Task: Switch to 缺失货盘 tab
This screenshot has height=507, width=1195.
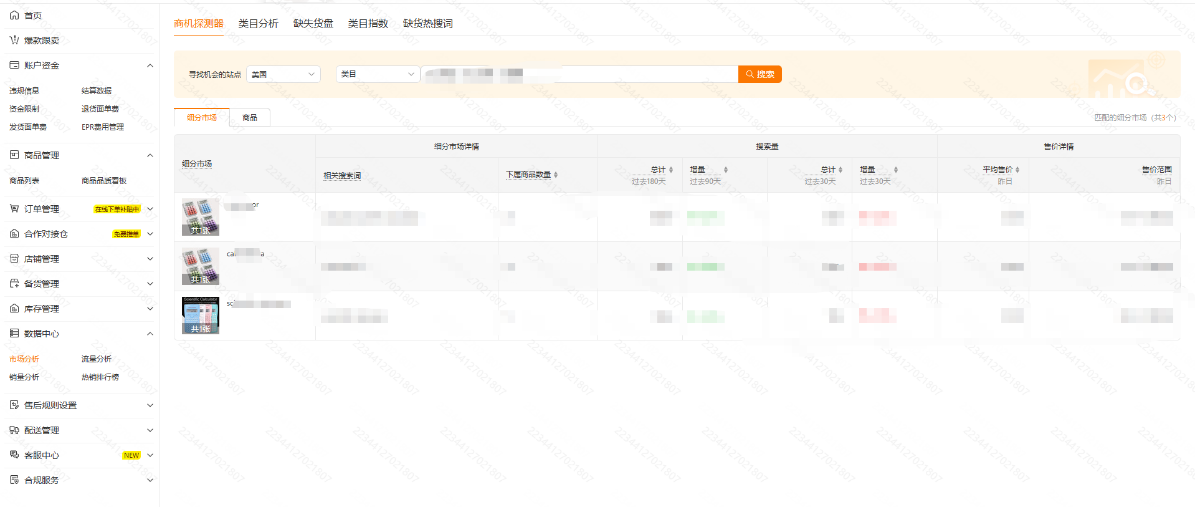Action: [x=313, y=24]
